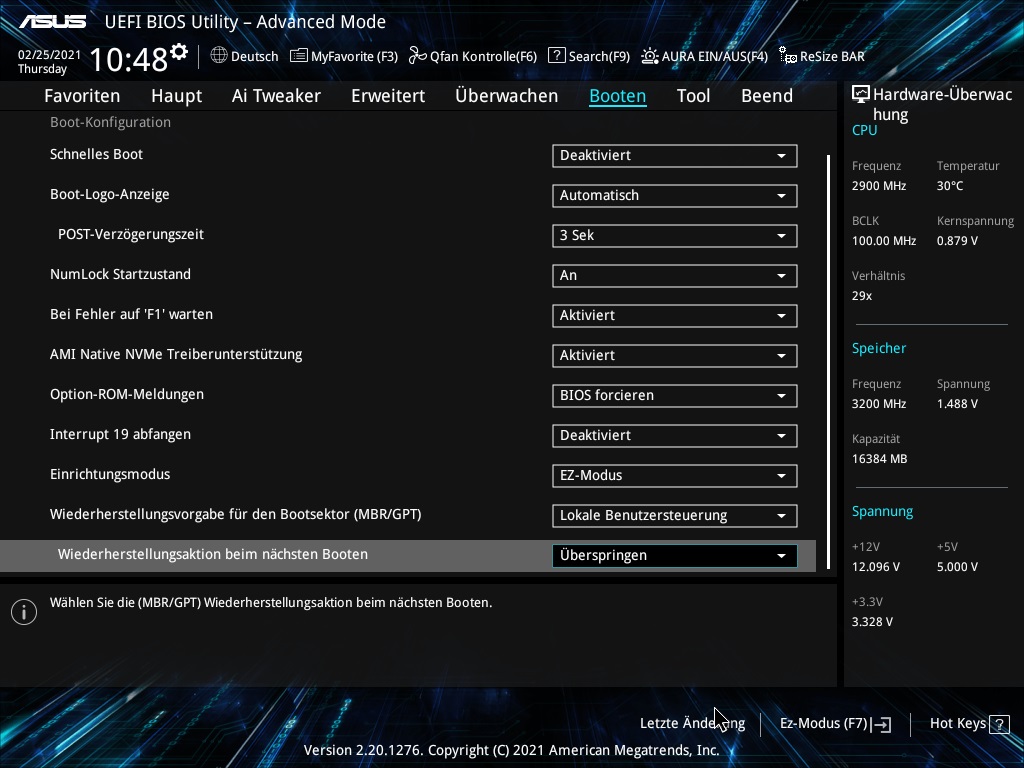The height and width of the screenshot is (768, 1024).
Task: Open the Tool tab
Action: point(693,96)
